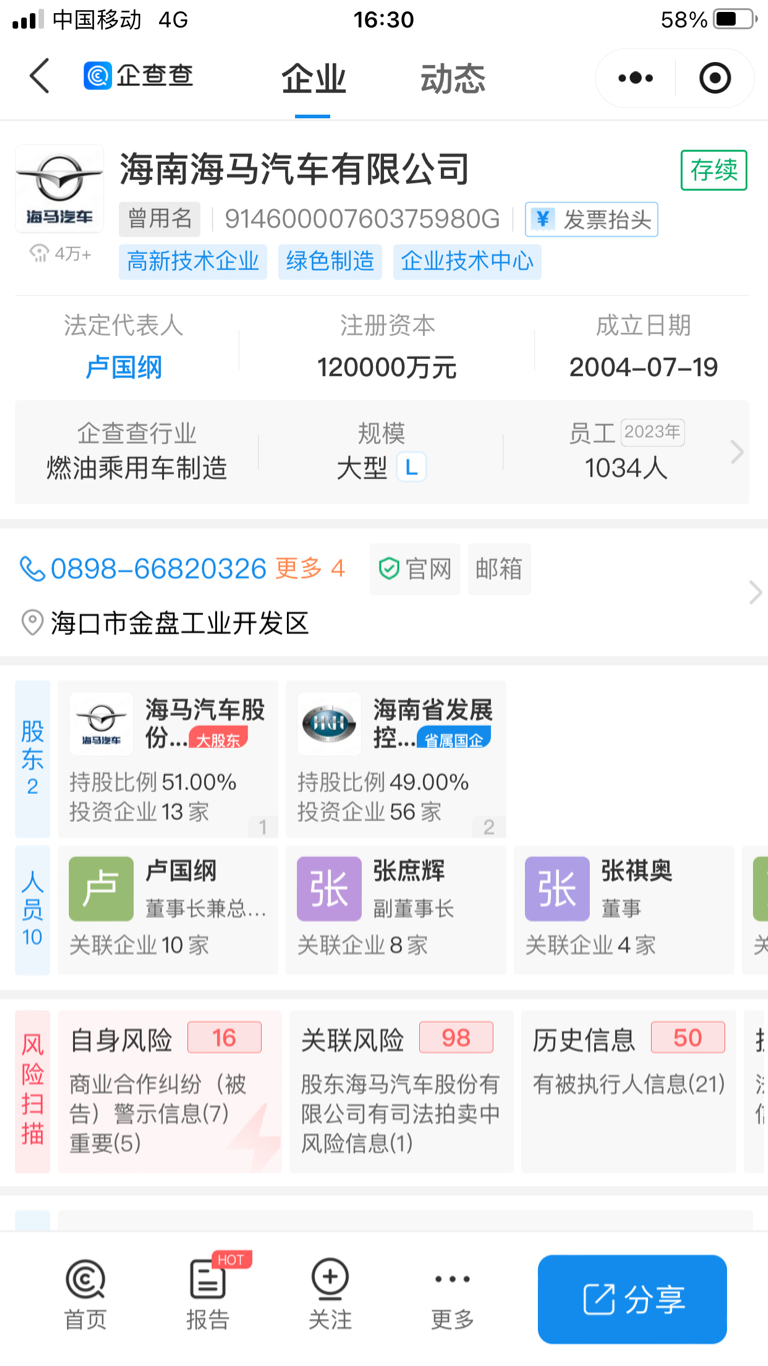Open shareholder 海马汽车股份 card
Screen dimensions: 768x1366
tap(168, 759)
